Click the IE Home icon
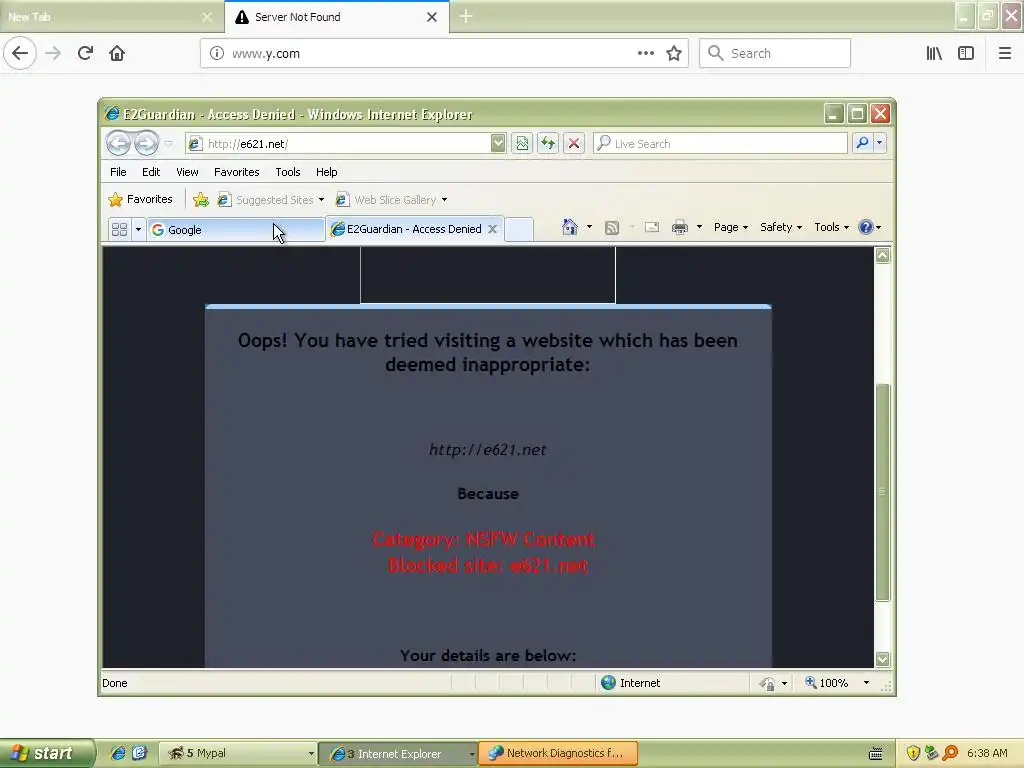Image resolution: width=1024 pixels, height=768 pixels. click(569, 227)
